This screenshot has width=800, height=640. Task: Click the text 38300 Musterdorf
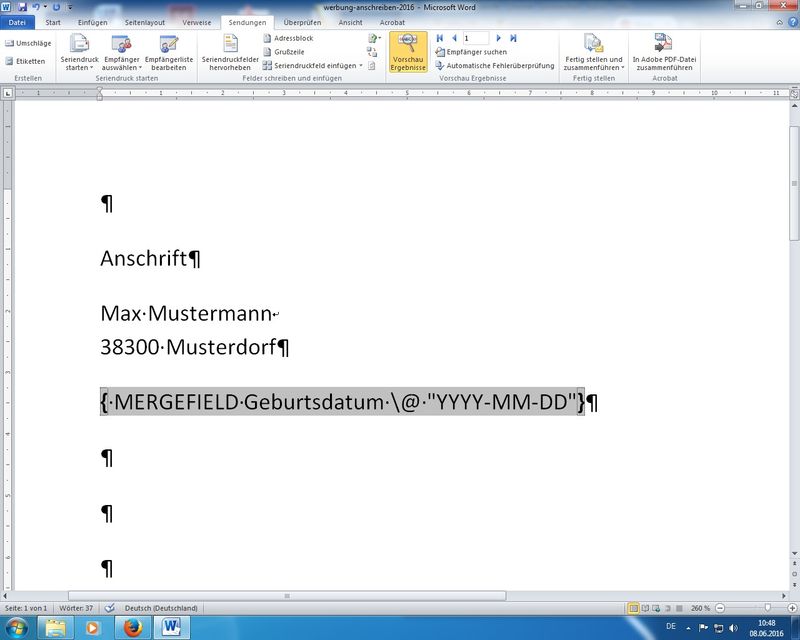(x=188, y=347)
